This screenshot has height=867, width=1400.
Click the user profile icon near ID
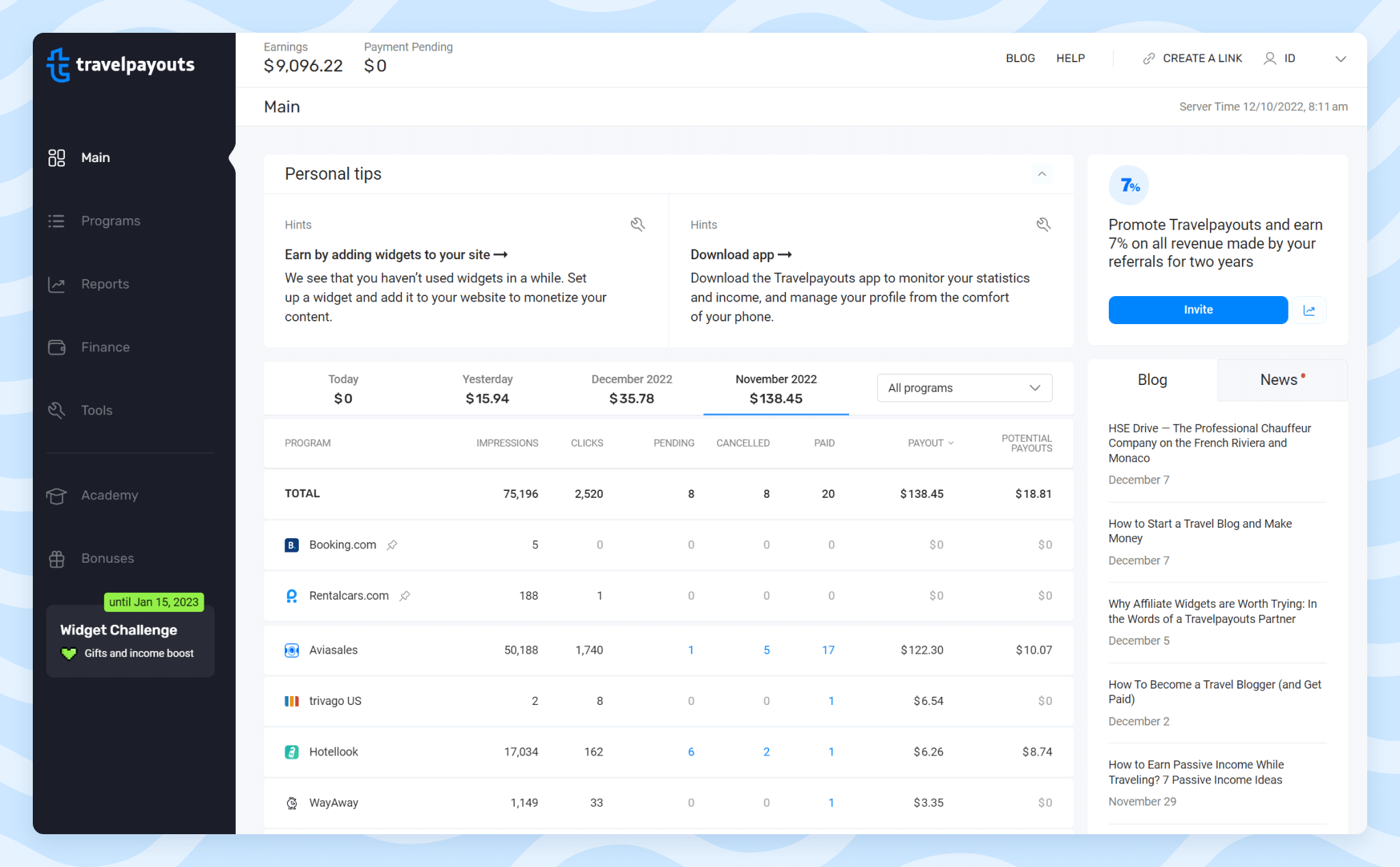1269,59
